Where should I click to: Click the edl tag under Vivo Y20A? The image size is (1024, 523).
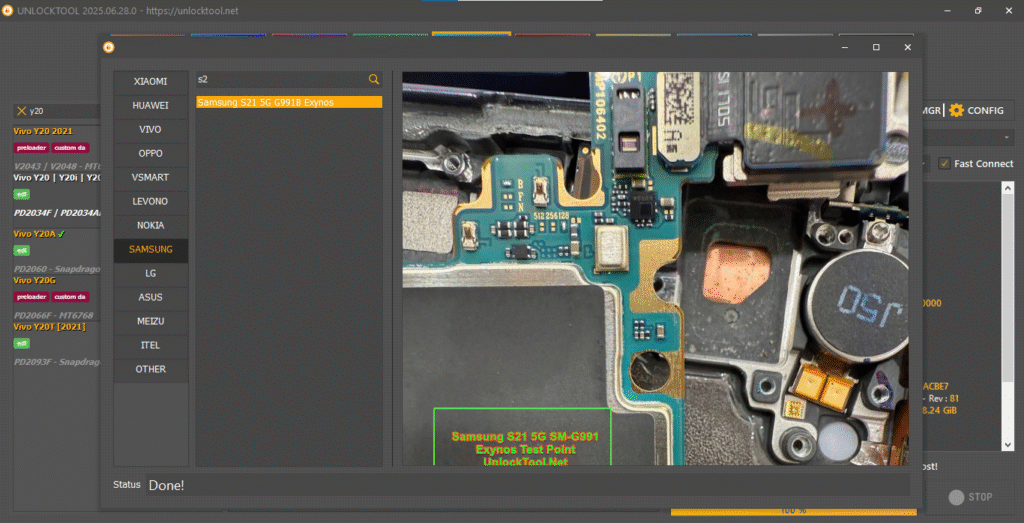pos(22,250)
